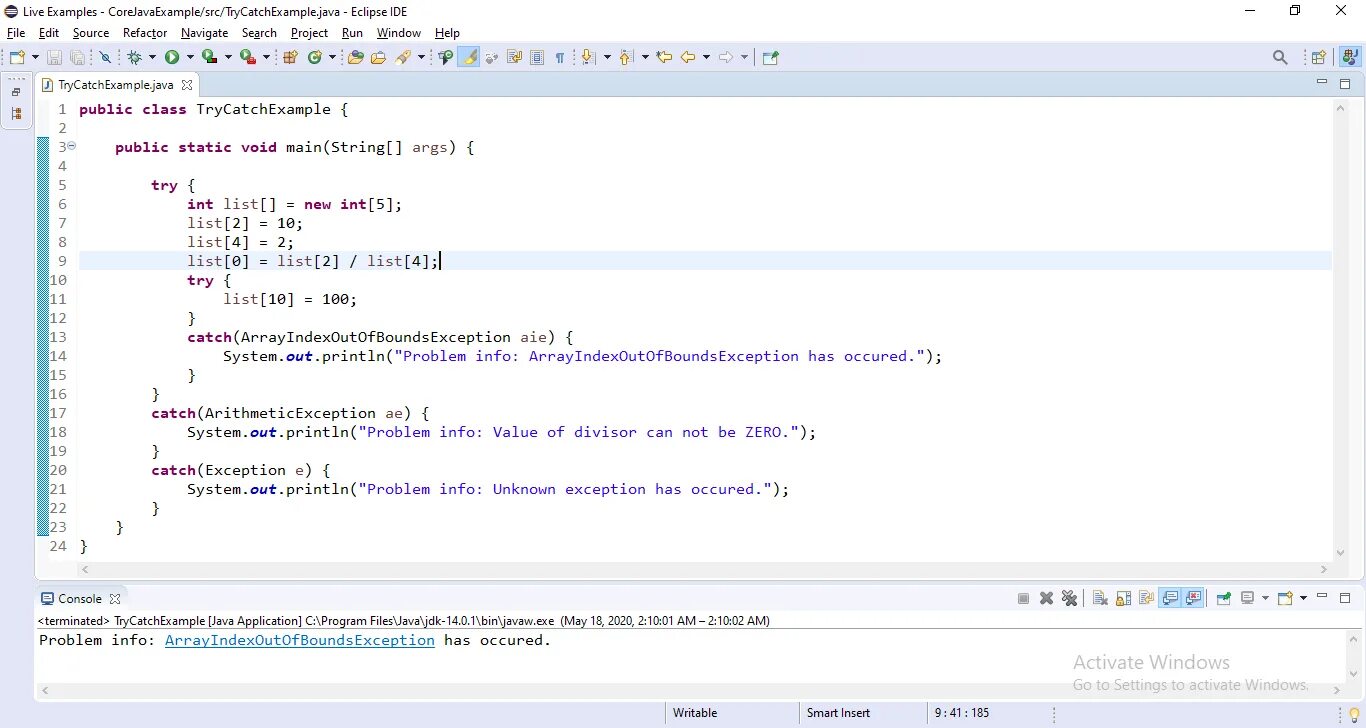Run the TryCatchExample application

172,57
